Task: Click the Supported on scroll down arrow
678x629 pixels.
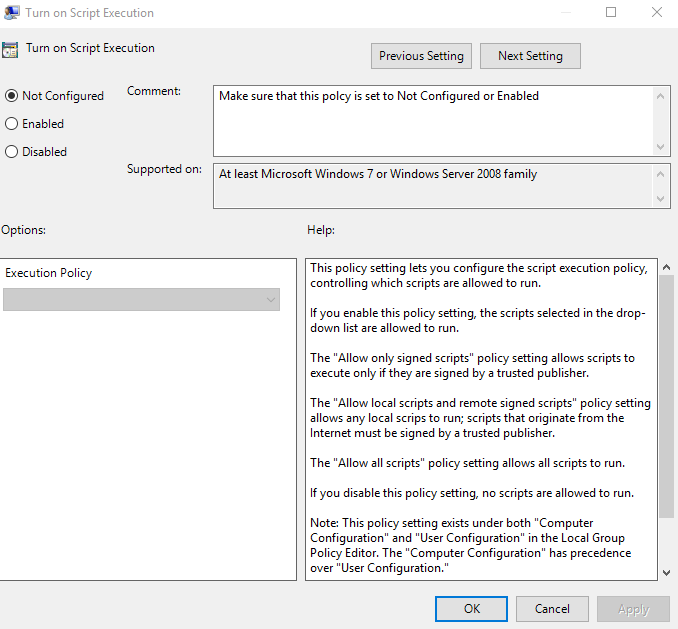Action: pyautogui.click(x=661, y=199)
